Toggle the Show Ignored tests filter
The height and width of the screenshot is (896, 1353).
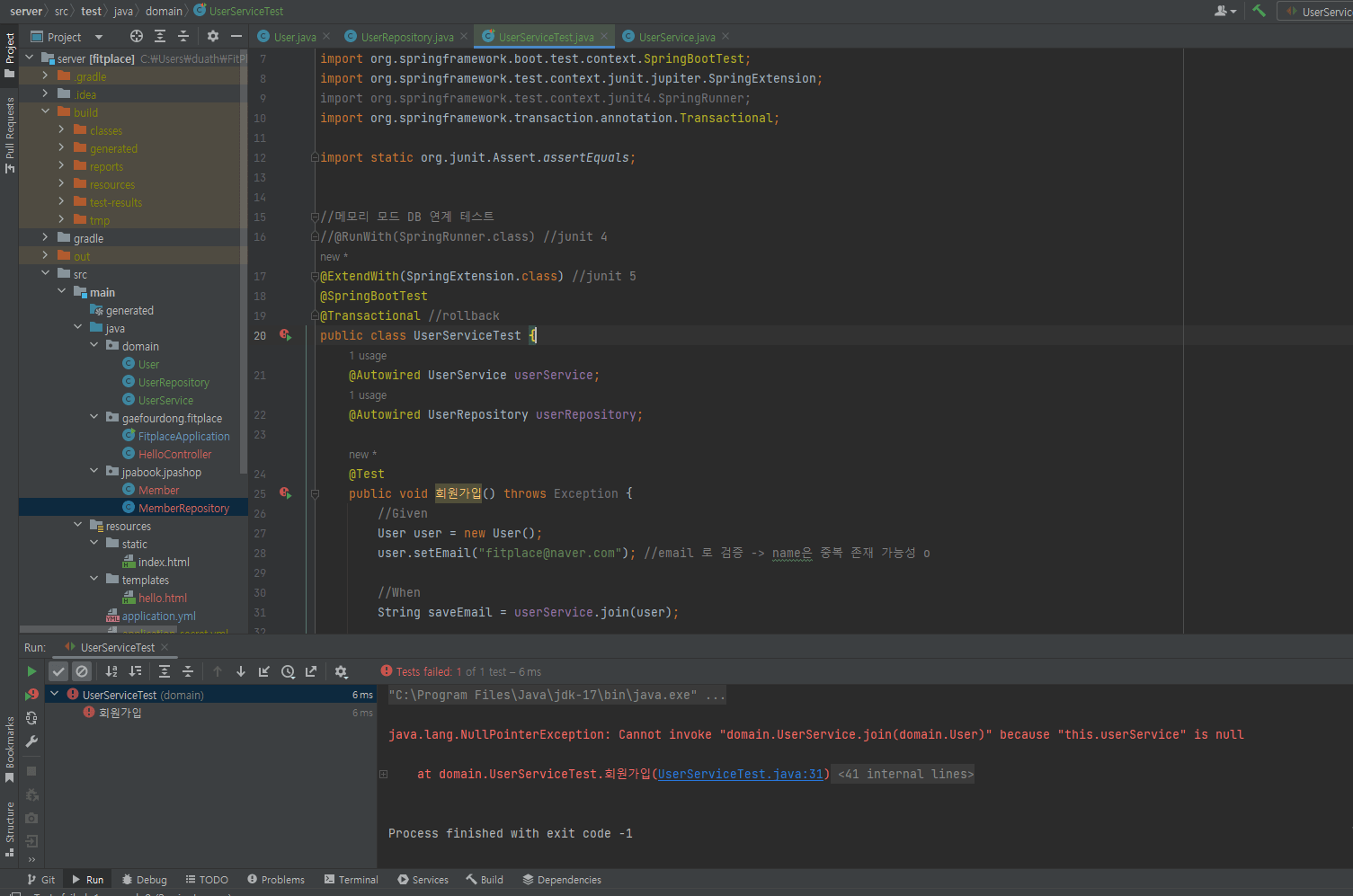pos(82,671)
